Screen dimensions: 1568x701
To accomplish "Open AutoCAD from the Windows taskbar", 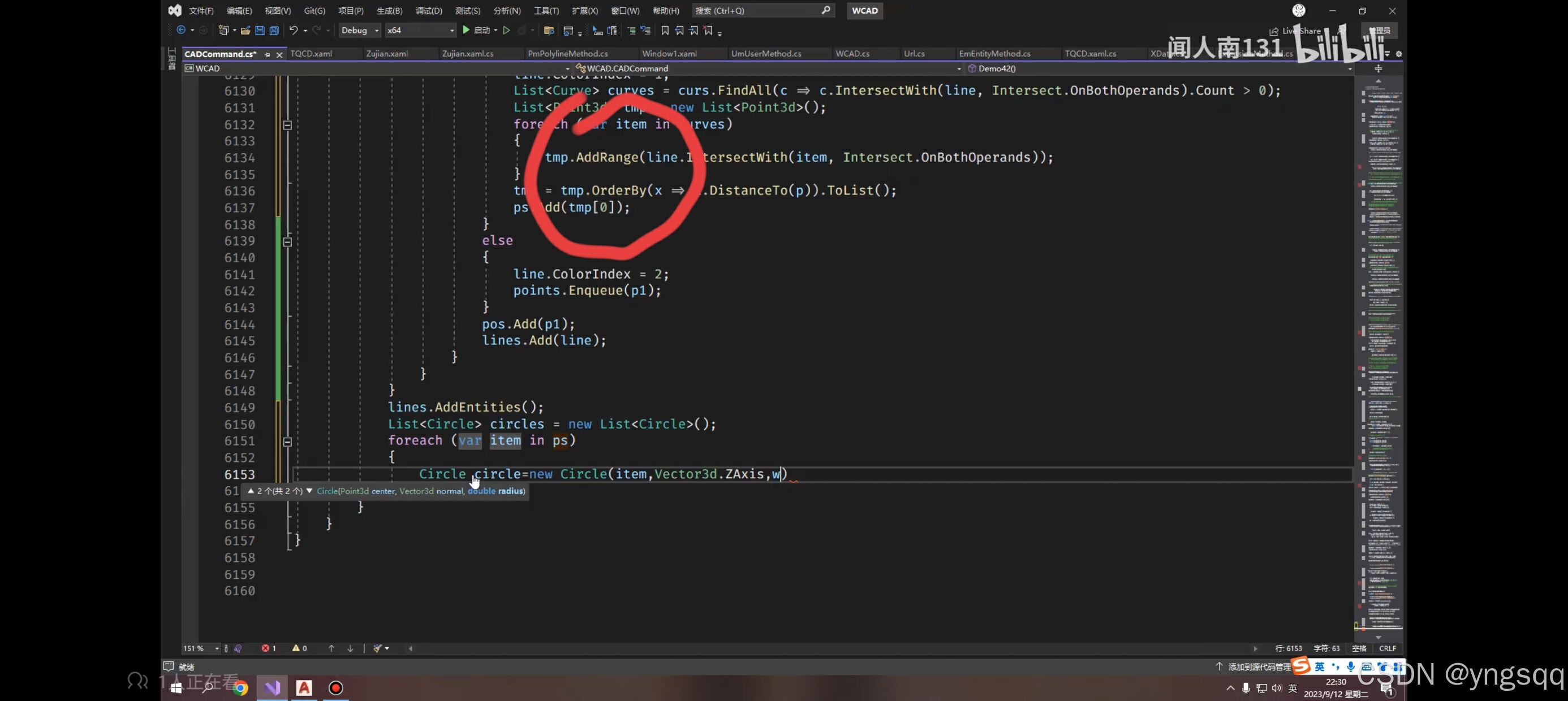I will [304, 687].
